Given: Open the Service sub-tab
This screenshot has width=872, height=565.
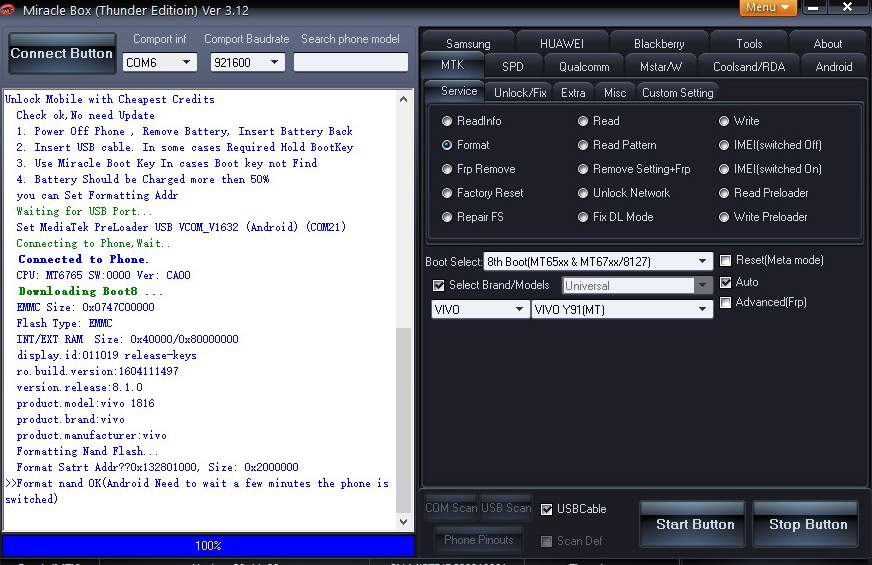Looking at the screenshot, I should [459, 91].
